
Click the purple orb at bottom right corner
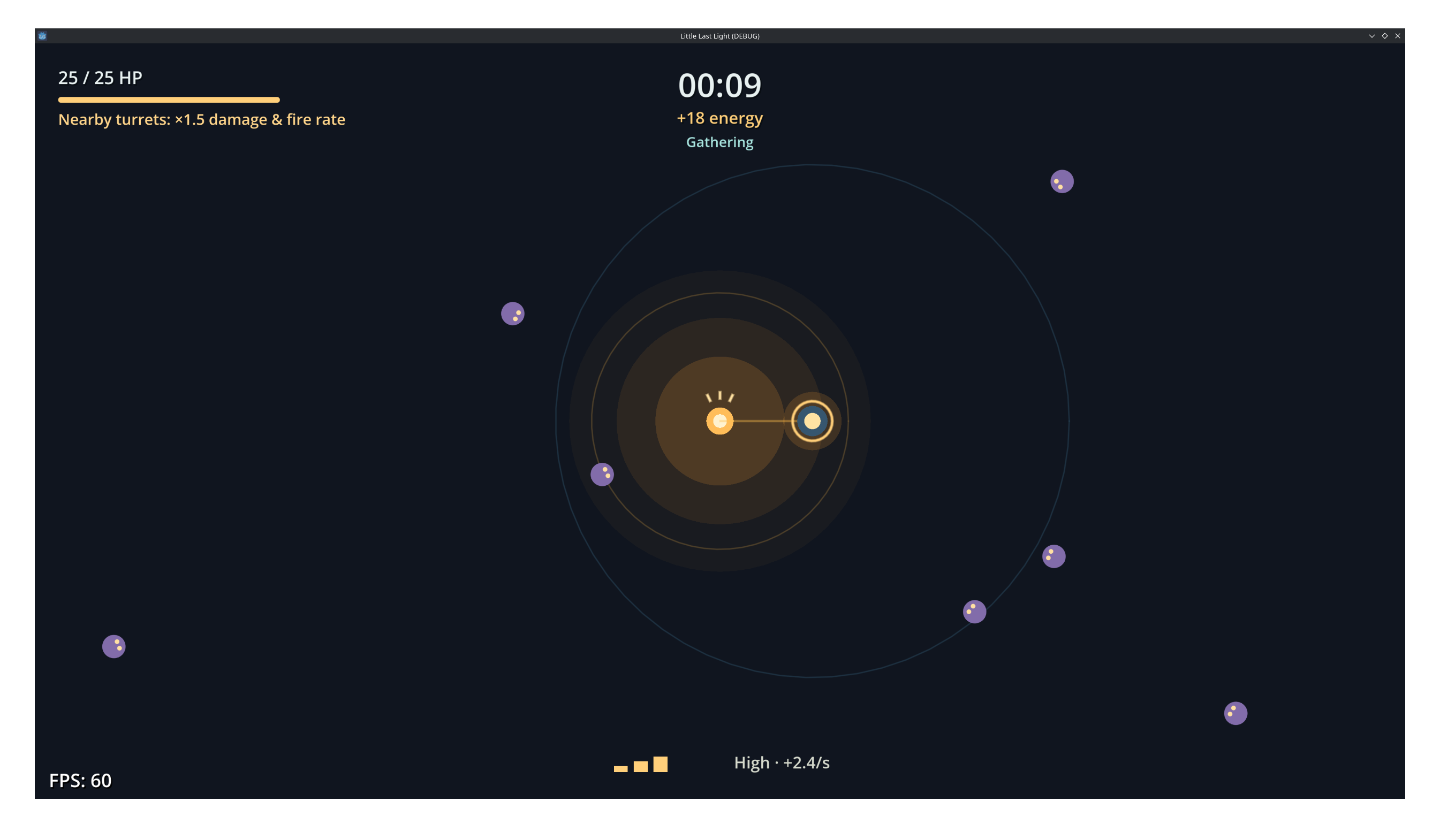click(x=1236, y=713)
